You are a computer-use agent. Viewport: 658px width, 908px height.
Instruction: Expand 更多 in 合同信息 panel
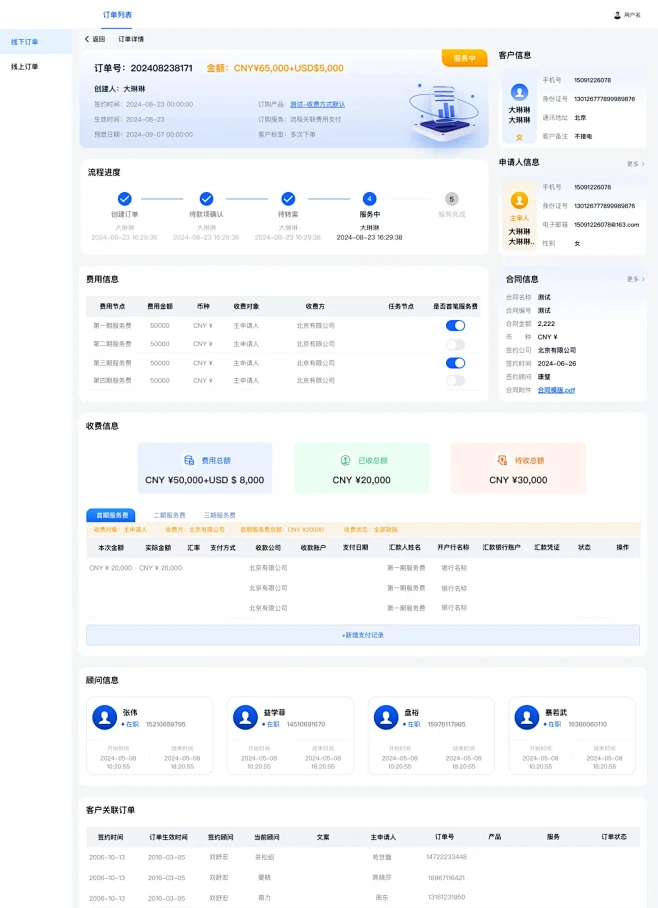point(635,279)
